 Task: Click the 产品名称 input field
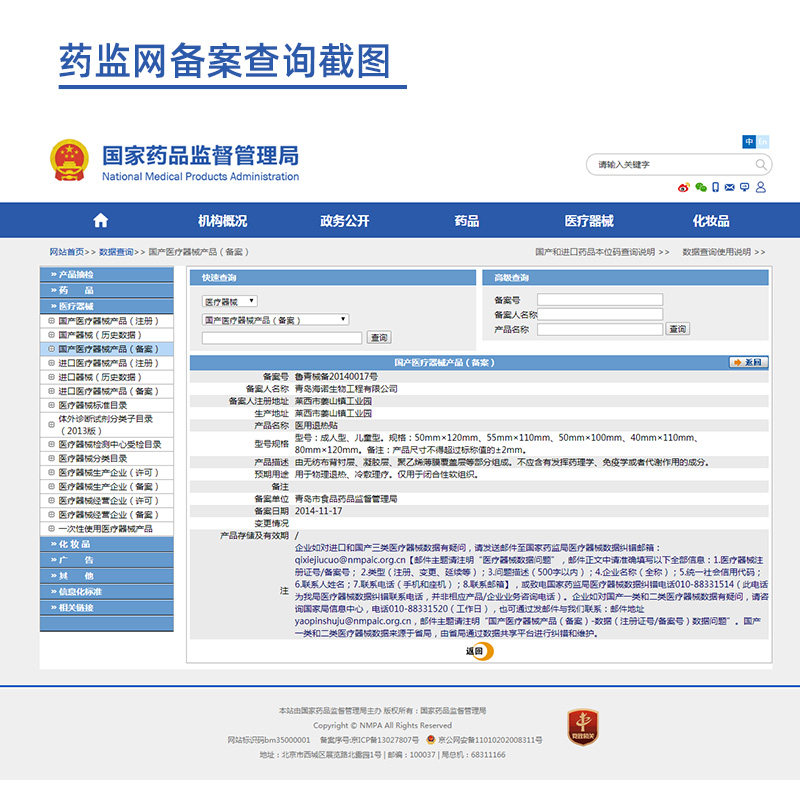600,329
